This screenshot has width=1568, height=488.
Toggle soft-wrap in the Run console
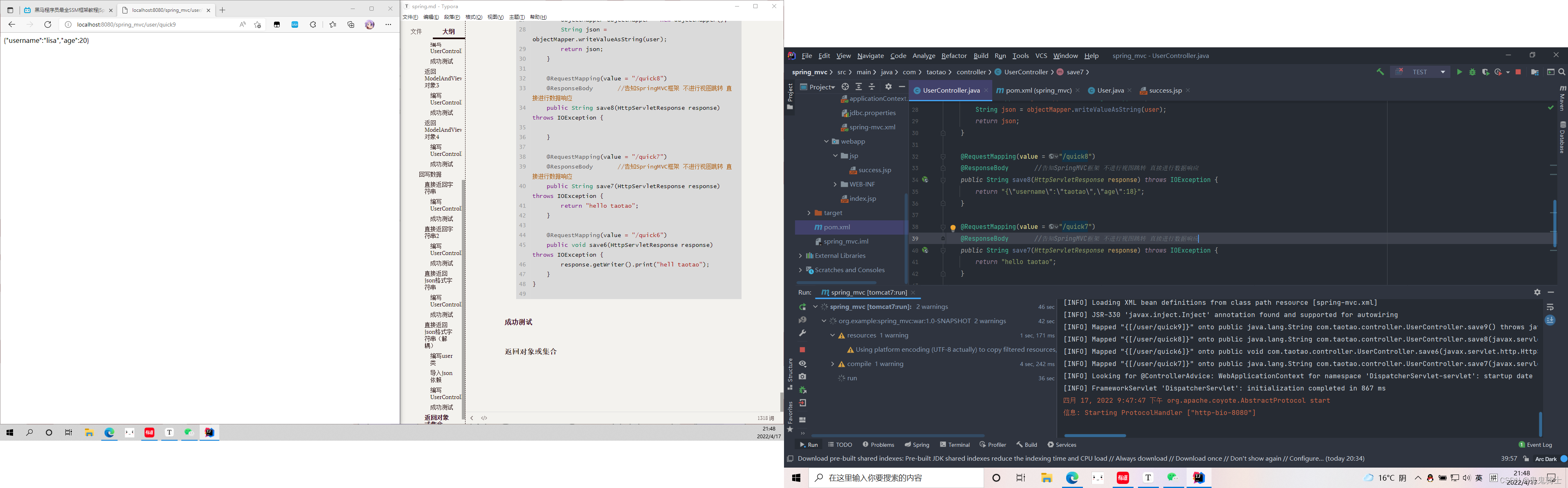[x=1550, y=307]
